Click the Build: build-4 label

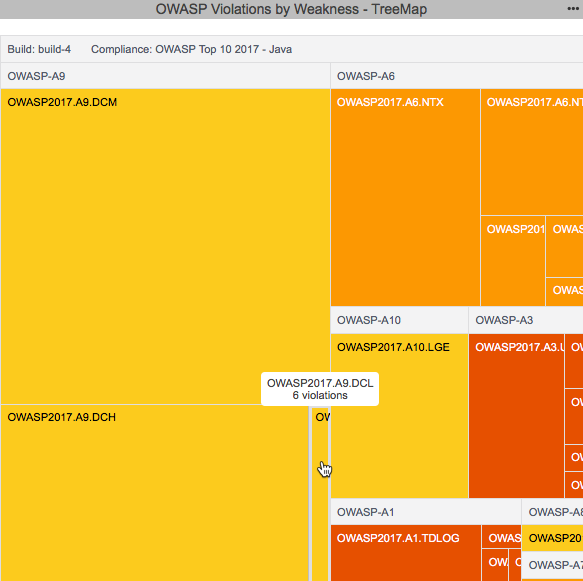tap(39, 49)
